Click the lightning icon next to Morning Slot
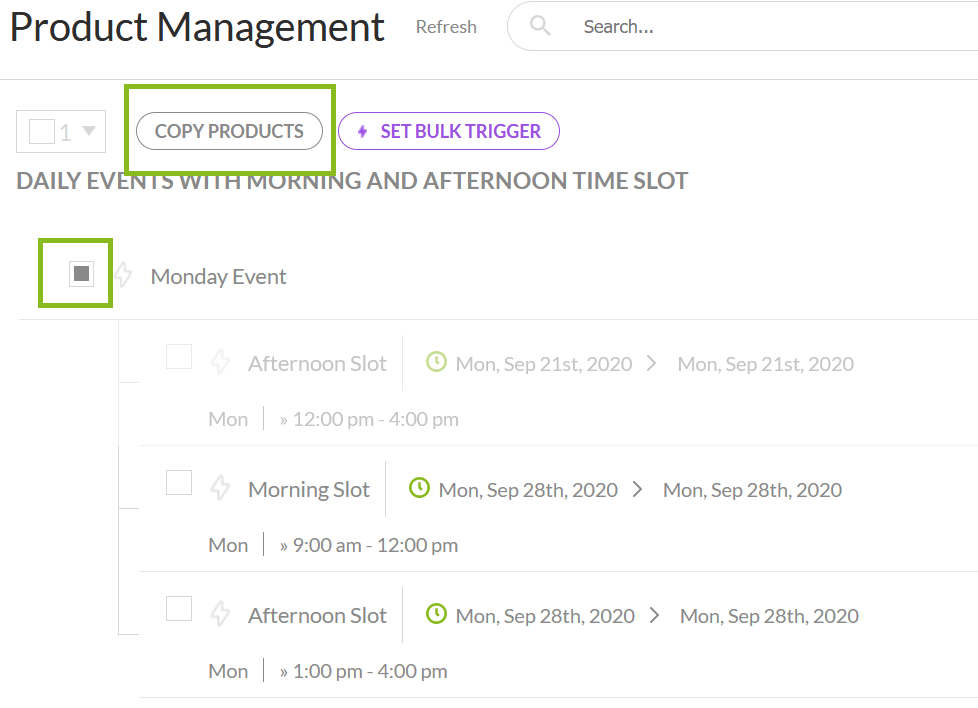This screenshot has height=708, width=978. click(220, 489)
